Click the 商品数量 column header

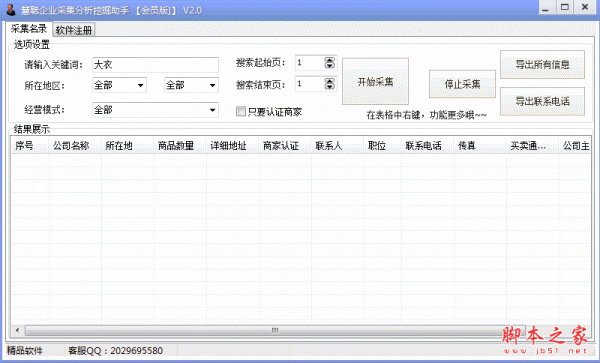[x=180, y=145]
